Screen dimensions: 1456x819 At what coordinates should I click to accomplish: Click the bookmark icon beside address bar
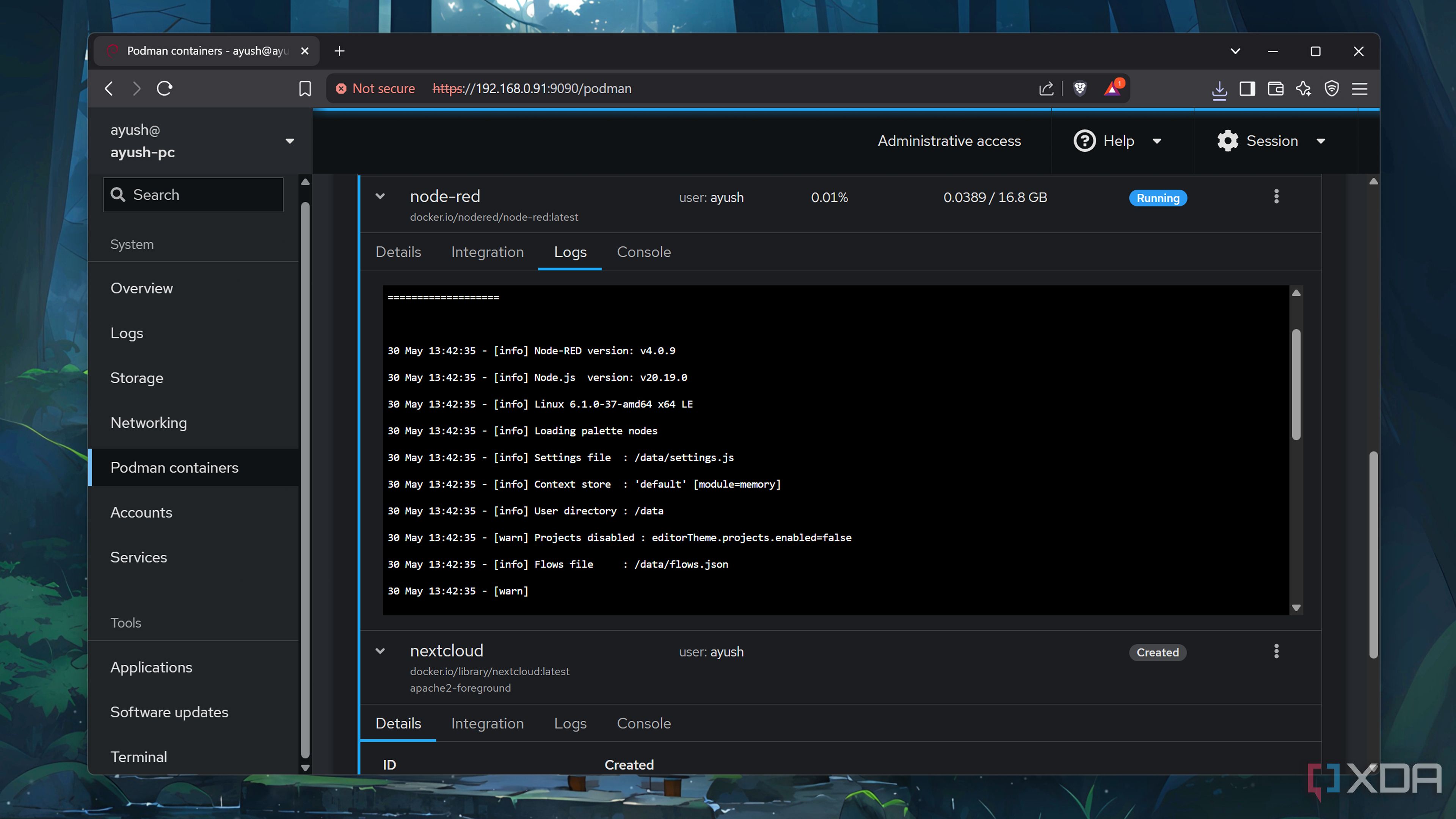[x=304, y=89]
